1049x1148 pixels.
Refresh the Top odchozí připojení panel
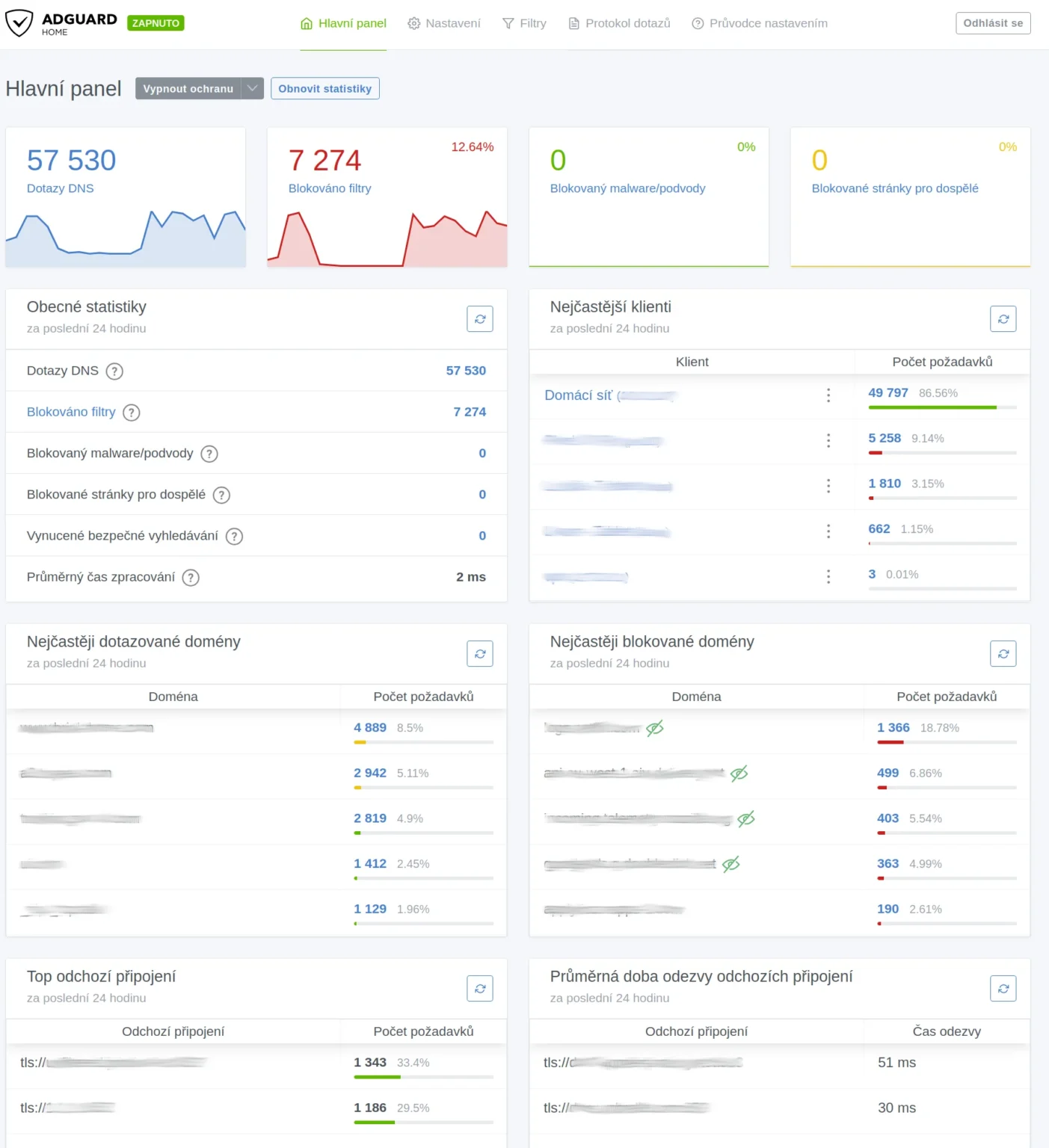point(479,988)
